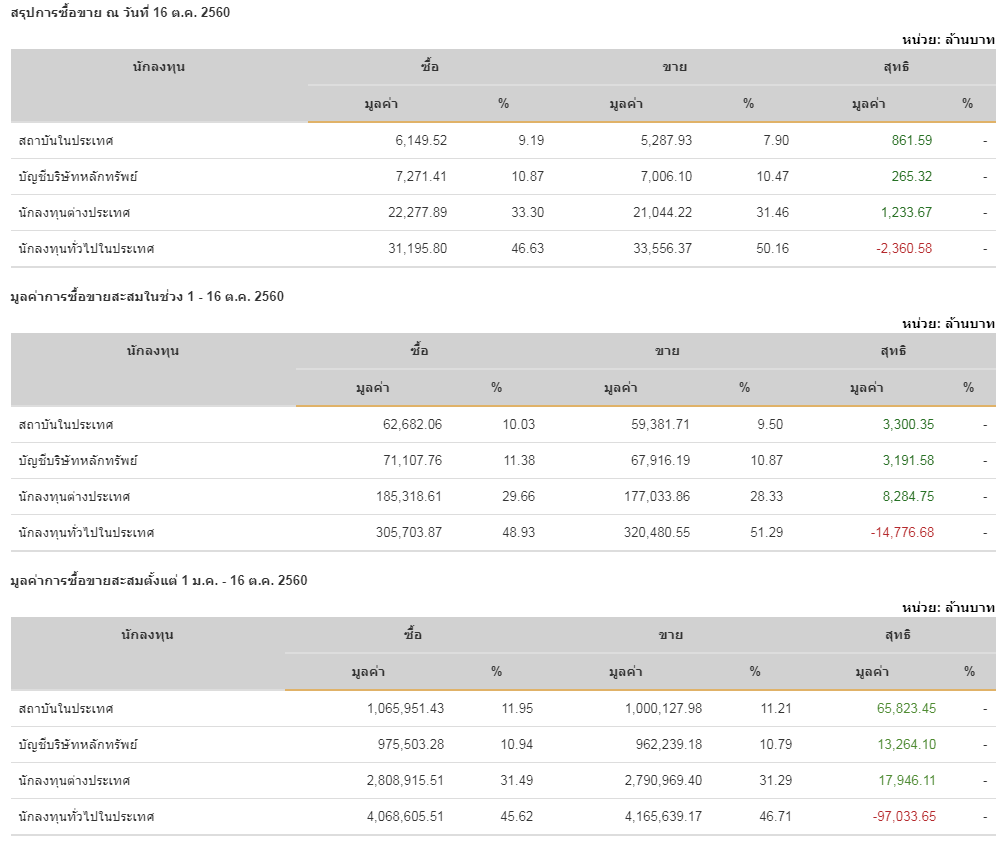Select the red net value -14,776.68
The image size is (999, 843).
click(902, 533)
